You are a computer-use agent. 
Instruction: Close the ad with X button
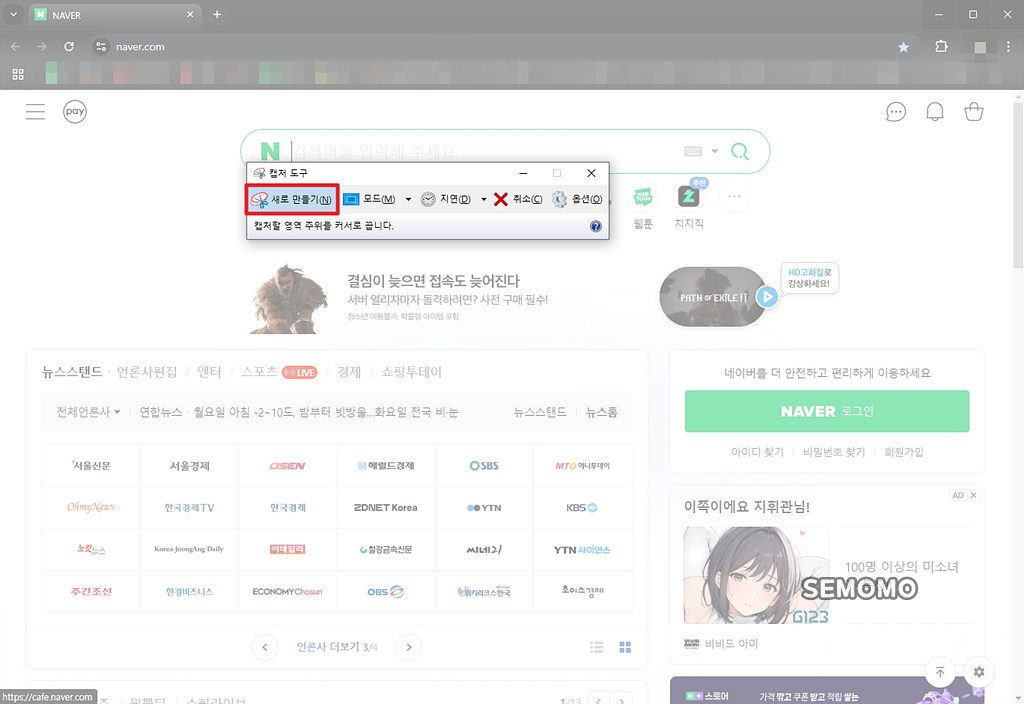[x=973, y=495]
